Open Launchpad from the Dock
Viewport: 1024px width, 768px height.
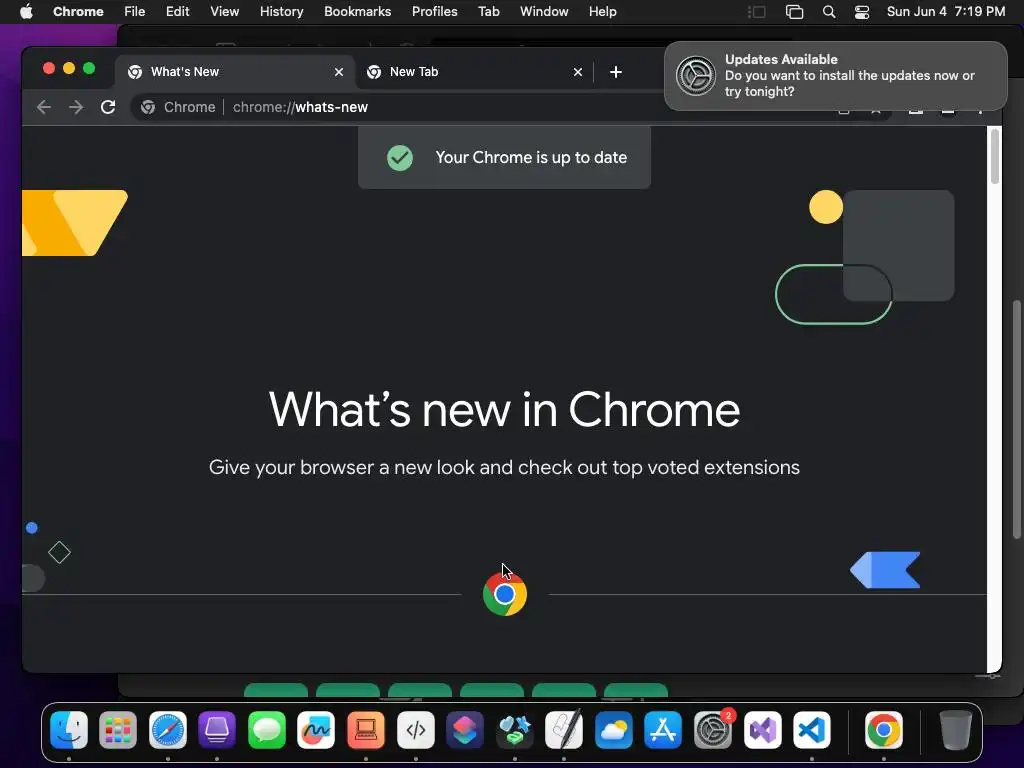click(x=118, y=729)
